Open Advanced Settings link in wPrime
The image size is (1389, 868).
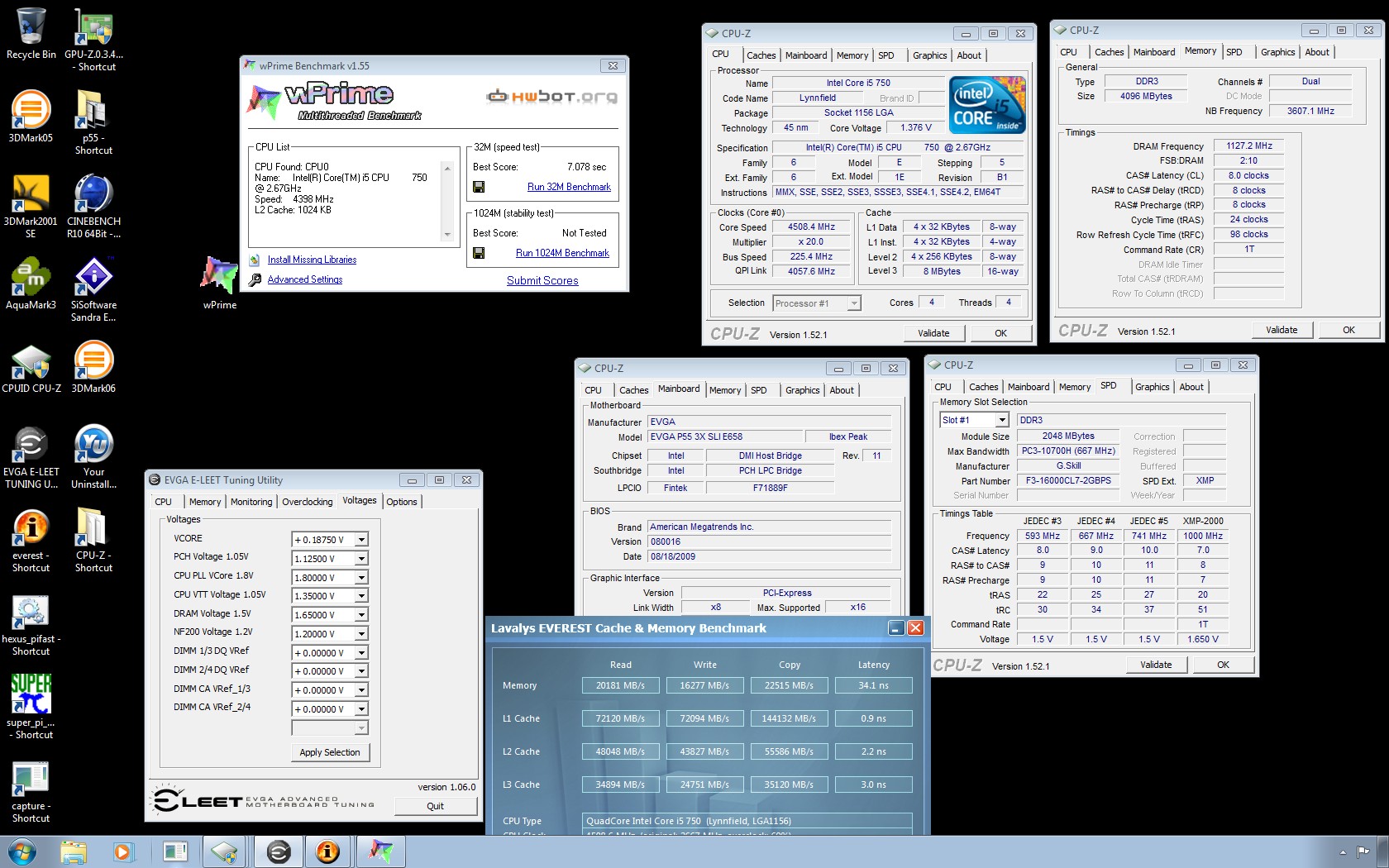point(304,279)
